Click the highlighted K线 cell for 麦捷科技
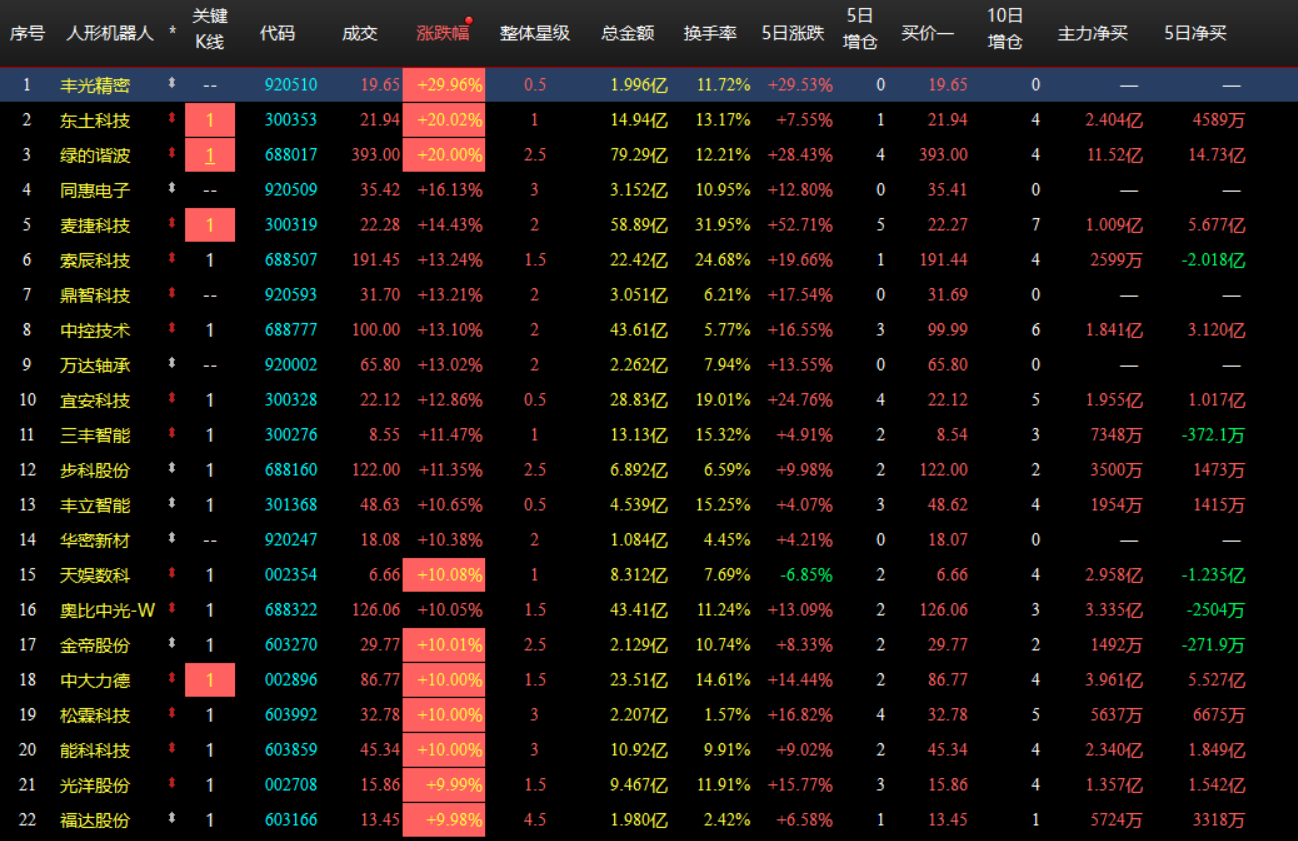The height and width of the screenshot is (841, 1298). tap(210, 225)
